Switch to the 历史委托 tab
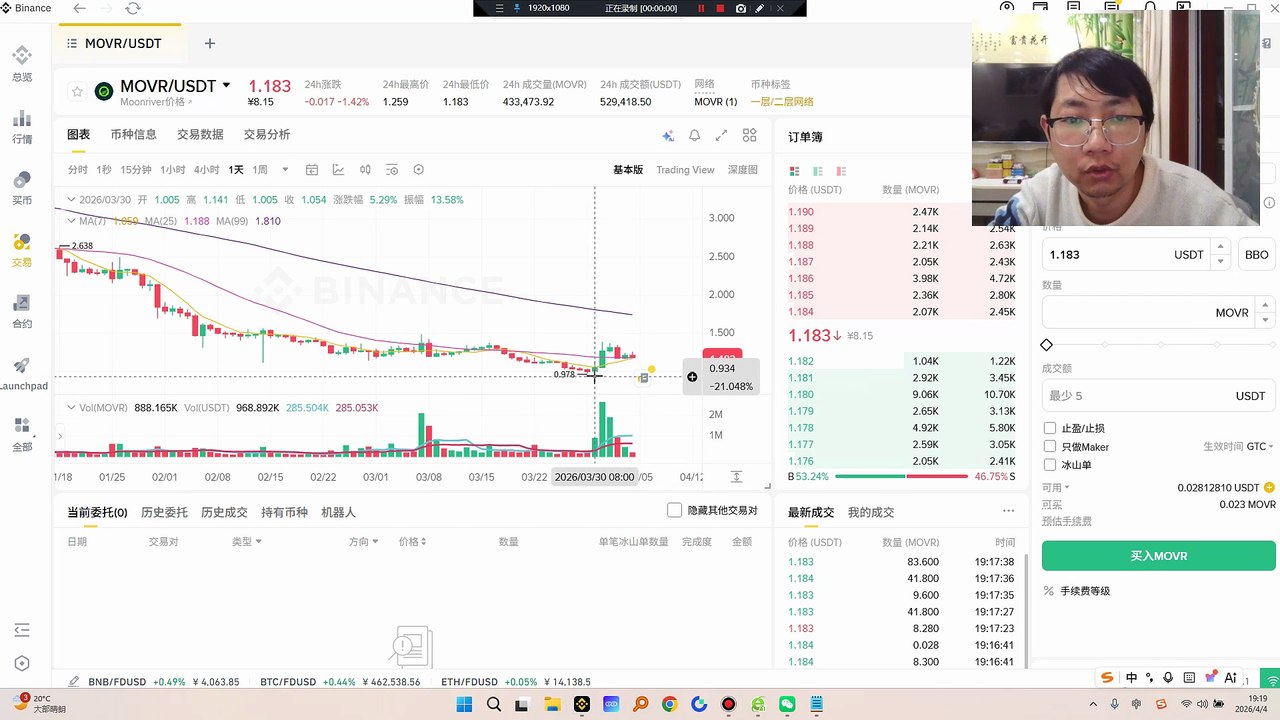 [x=164, y=512]
